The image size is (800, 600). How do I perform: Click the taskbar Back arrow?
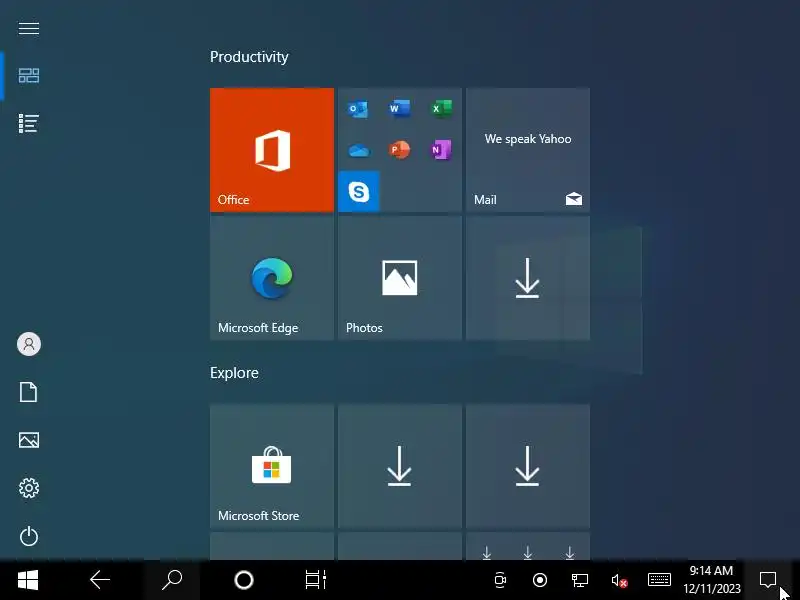coord(100,580)
